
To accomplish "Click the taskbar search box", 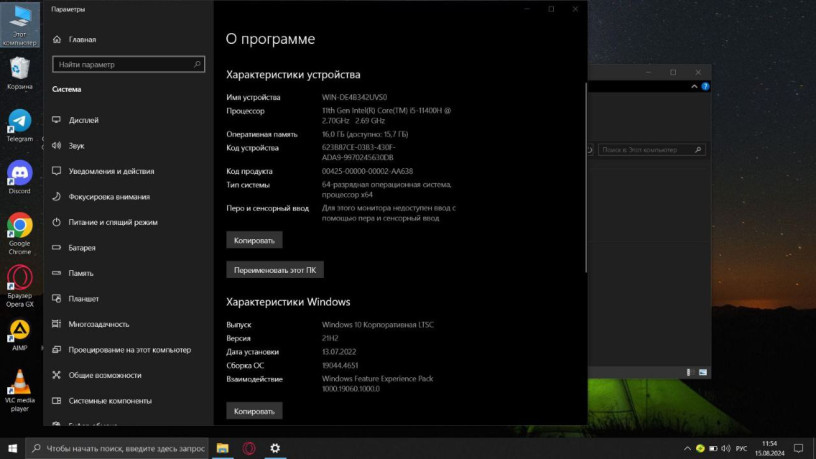I will [117, 448].
